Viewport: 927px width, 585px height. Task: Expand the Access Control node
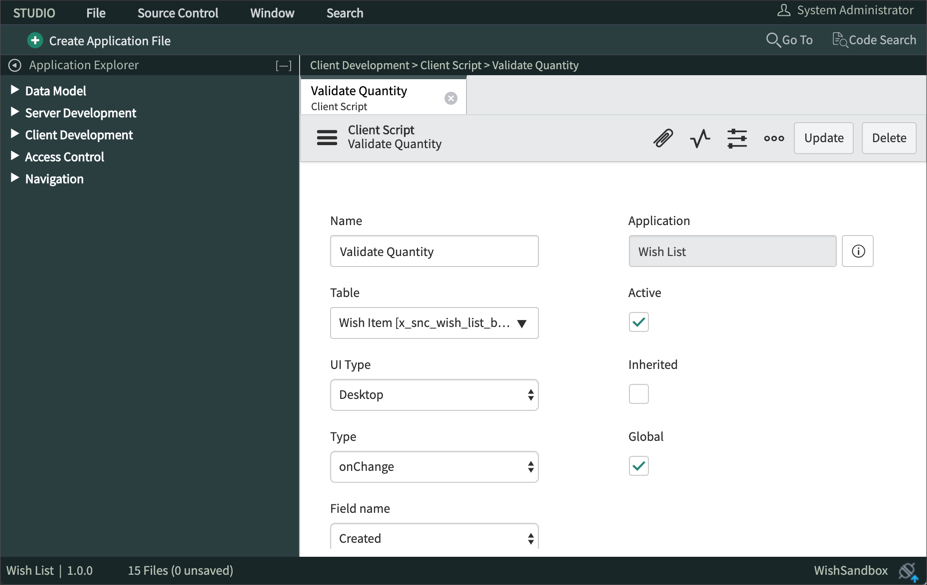pyautogui.click(x=15, y=156)
